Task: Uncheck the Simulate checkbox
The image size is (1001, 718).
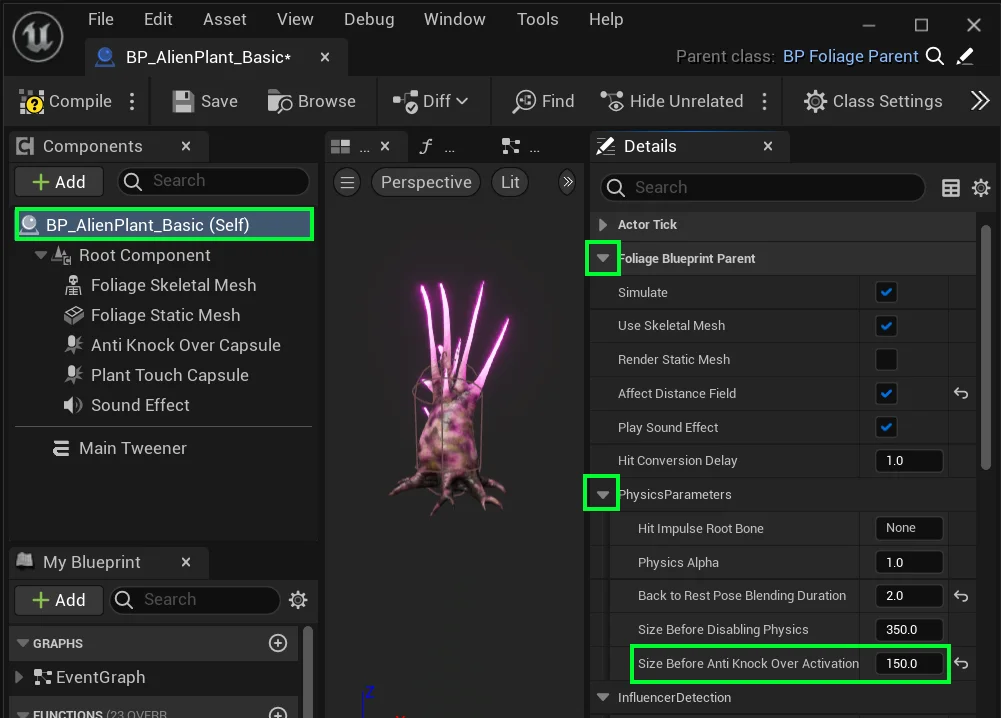Action: pyautogui.click(x=885, y=292)
